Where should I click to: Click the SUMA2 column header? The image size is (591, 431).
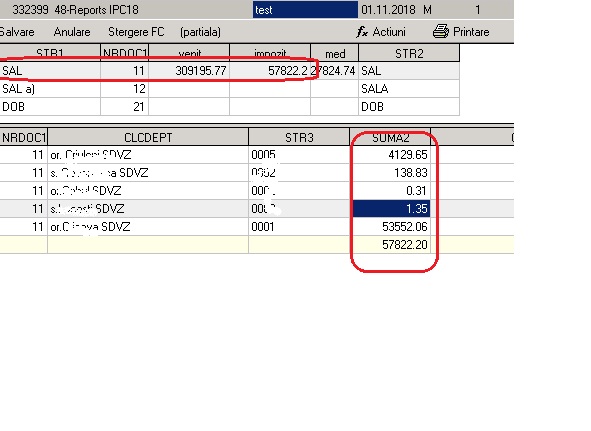pos(390,138)
